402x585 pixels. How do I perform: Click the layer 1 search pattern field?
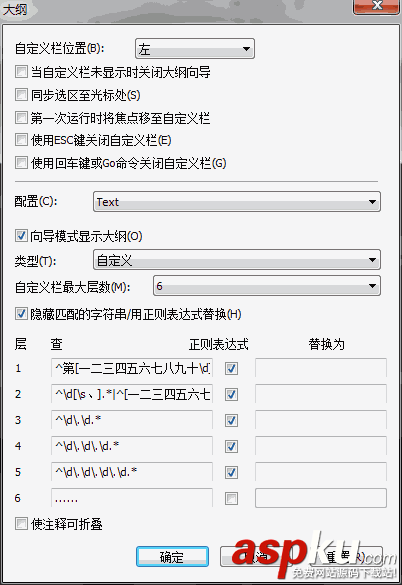[132, 368]
